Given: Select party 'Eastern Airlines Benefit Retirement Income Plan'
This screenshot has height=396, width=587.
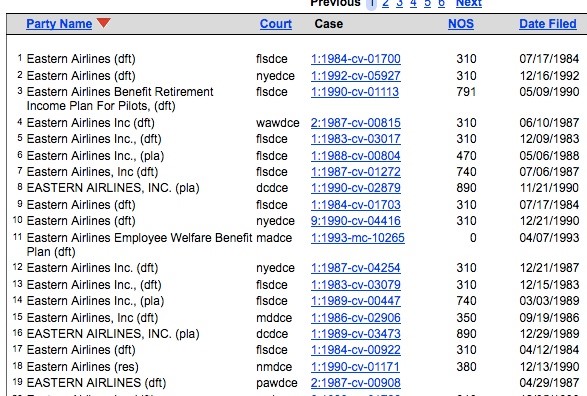Looking at the screenshot, I should (x=120, y=99).
